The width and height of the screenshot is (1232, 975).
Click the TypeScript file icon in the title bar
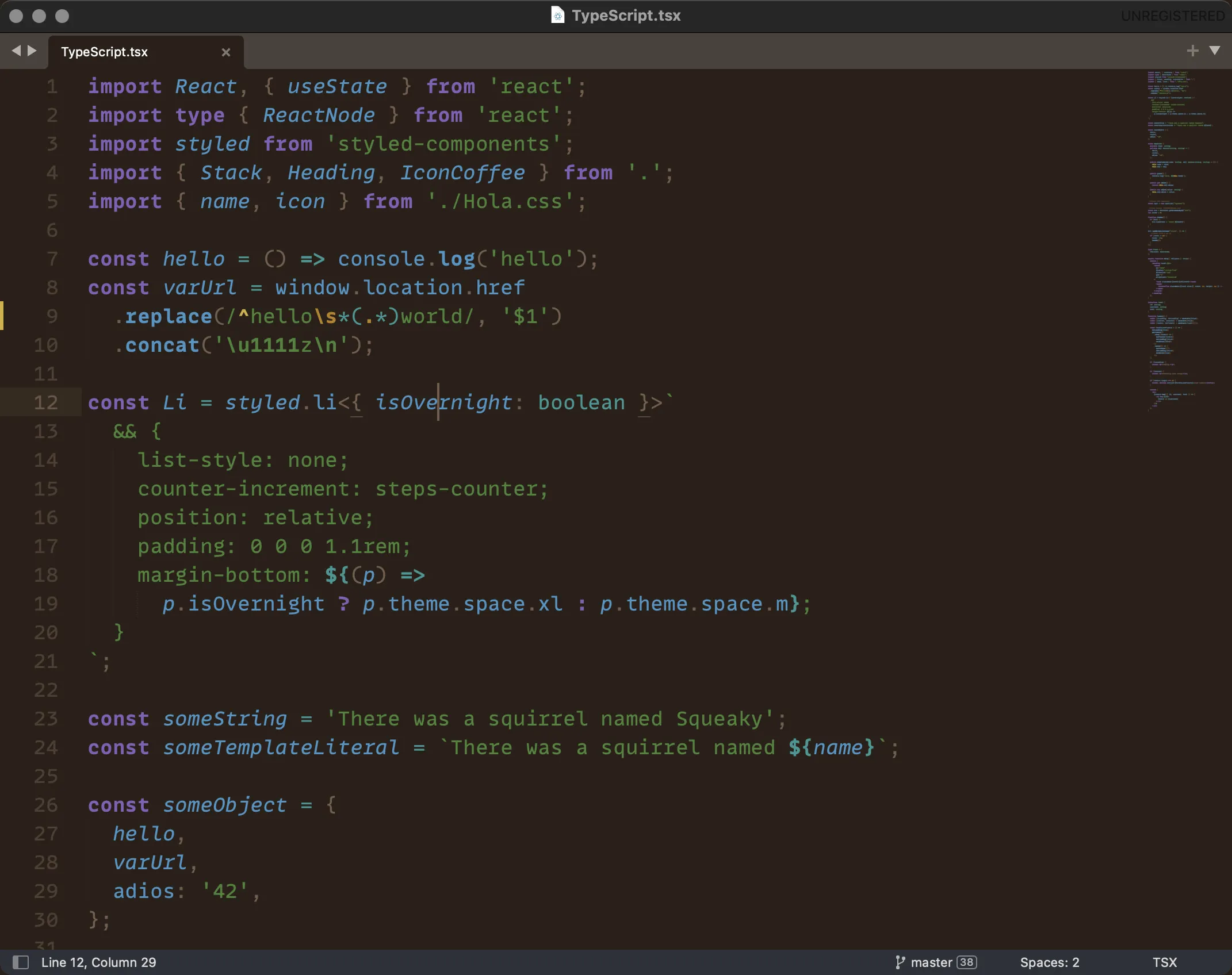[x=557, y=16]
